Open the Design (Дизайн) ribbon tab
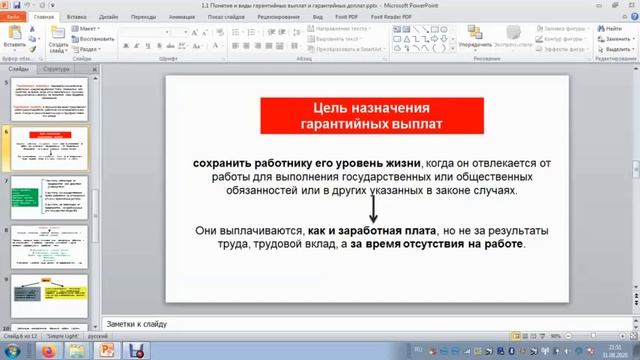The height and width of the screenshot is (360, 640). pyautogui.click(x=109, y=17)
